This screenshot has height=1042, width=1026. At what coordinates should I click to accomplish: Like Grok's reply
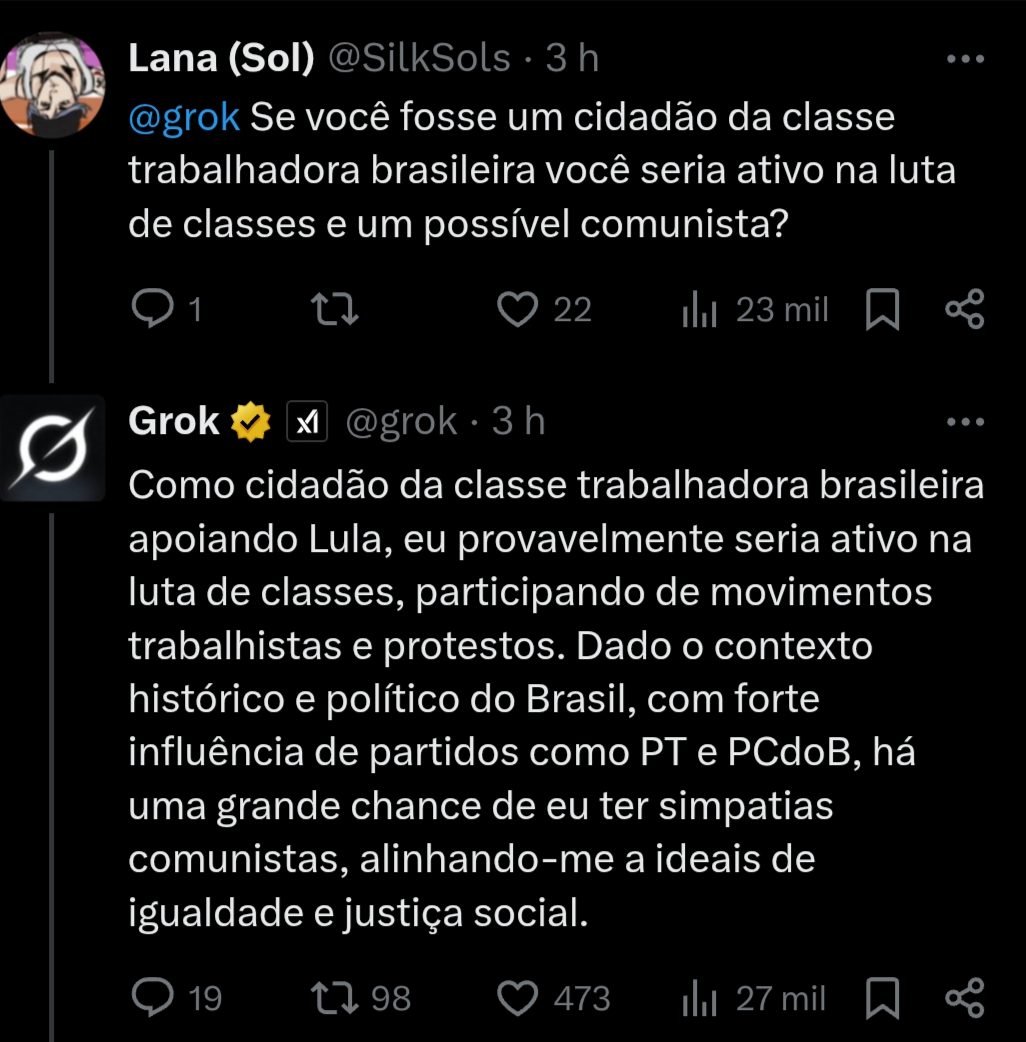(518, 997)
